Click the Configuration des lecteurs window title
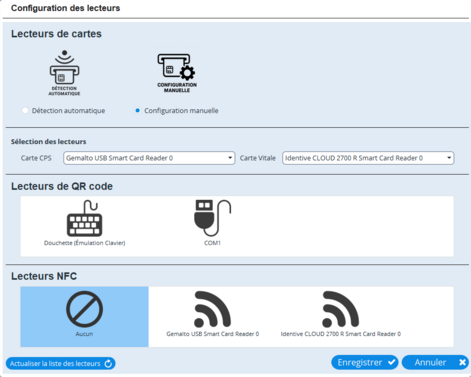This screenshot has height=377, width=471. click(65, 8)
